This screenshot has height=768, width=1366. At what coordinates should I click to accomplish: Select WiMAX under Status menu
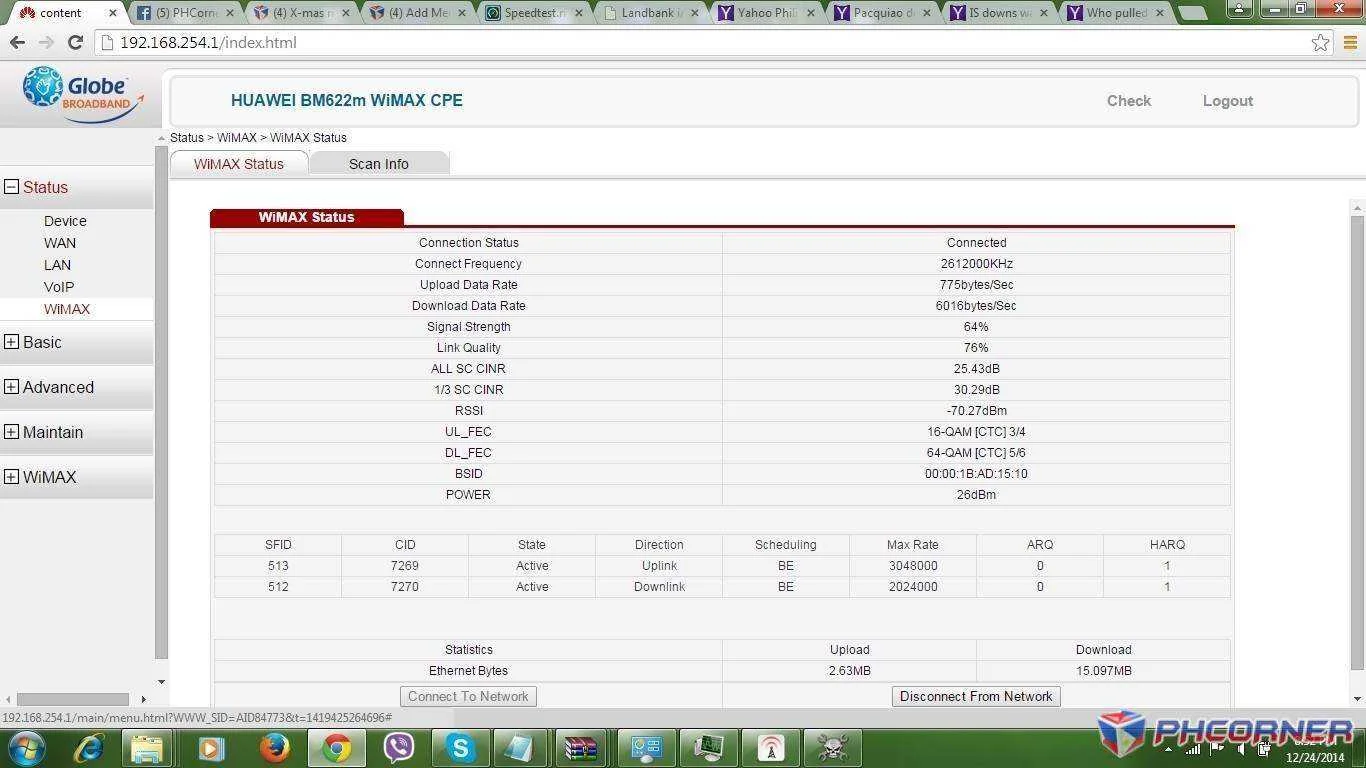click(67, 309)
